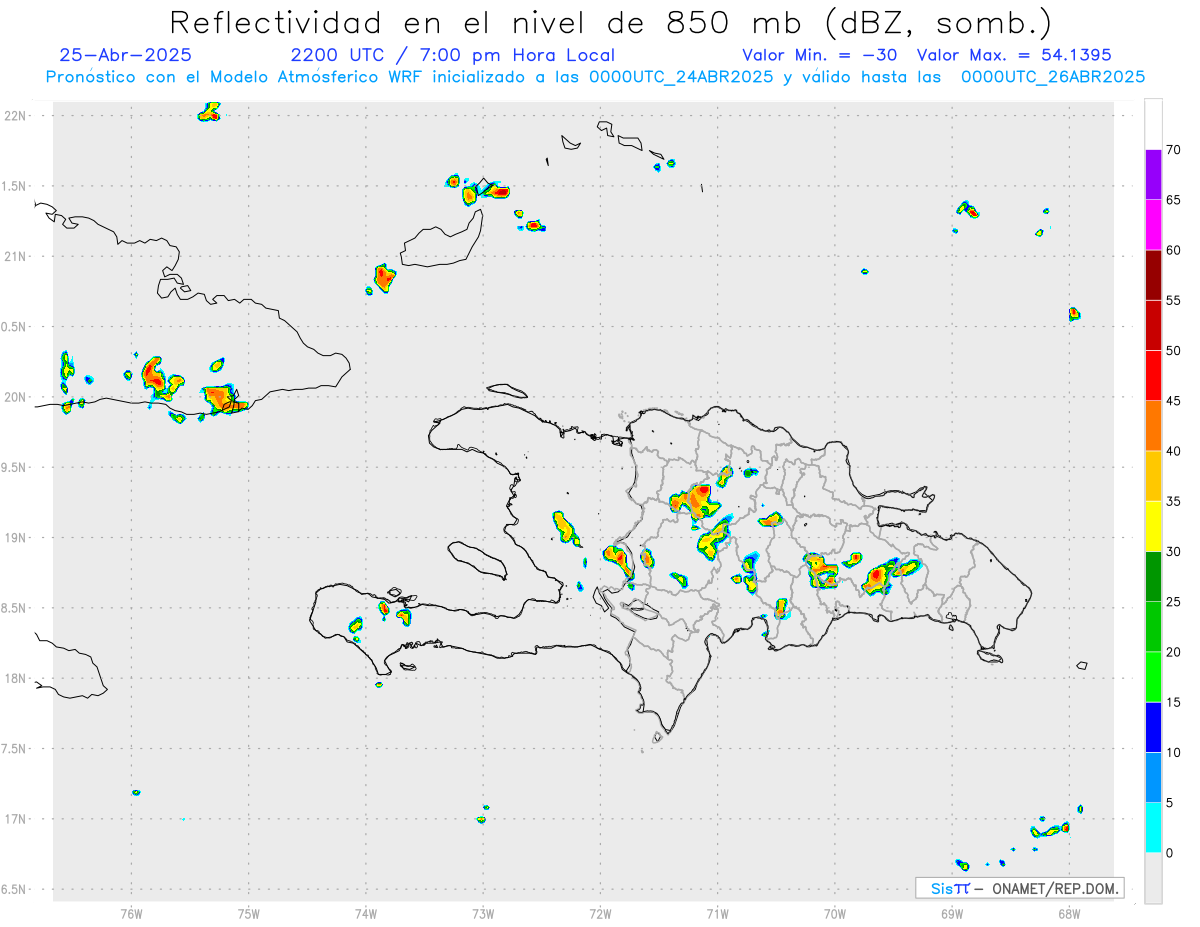Image resolution: width=1200 pixels, height=927 pixels.
Task: Click the '75W' longitude label
Action: pyautogui.click(x=249, y=912)
